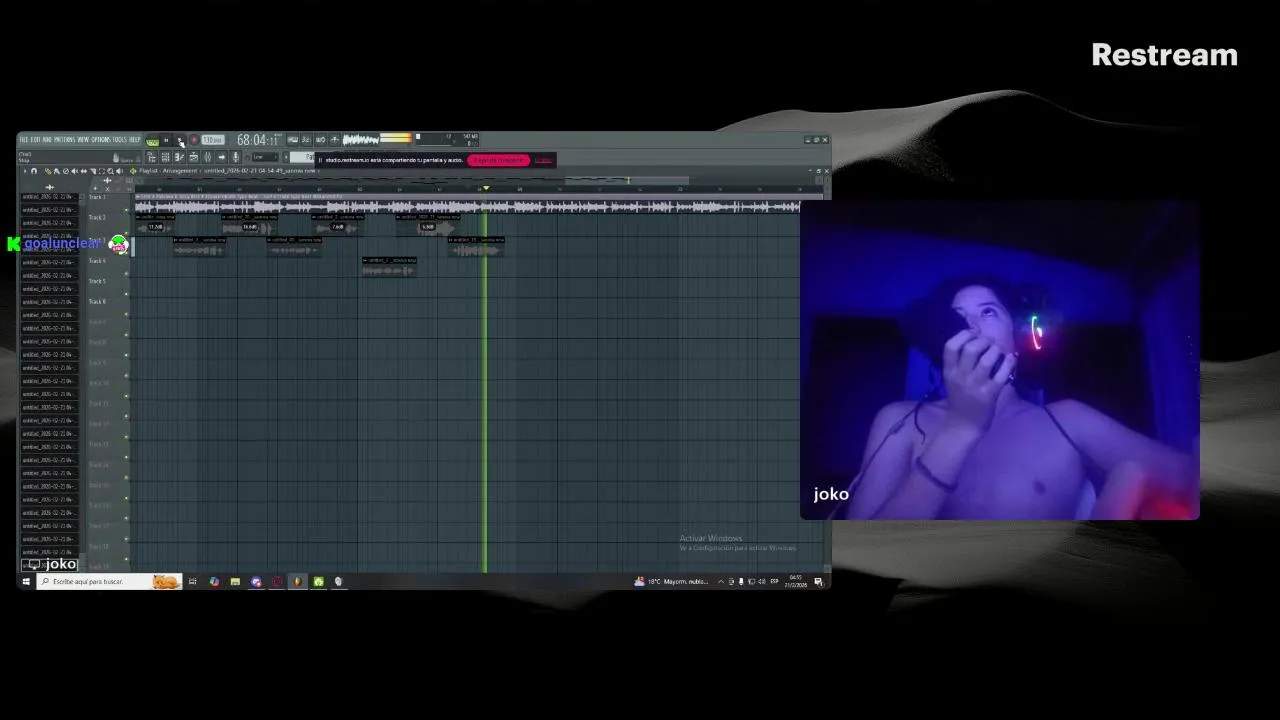Click the Dejar de compartir button

498,160
